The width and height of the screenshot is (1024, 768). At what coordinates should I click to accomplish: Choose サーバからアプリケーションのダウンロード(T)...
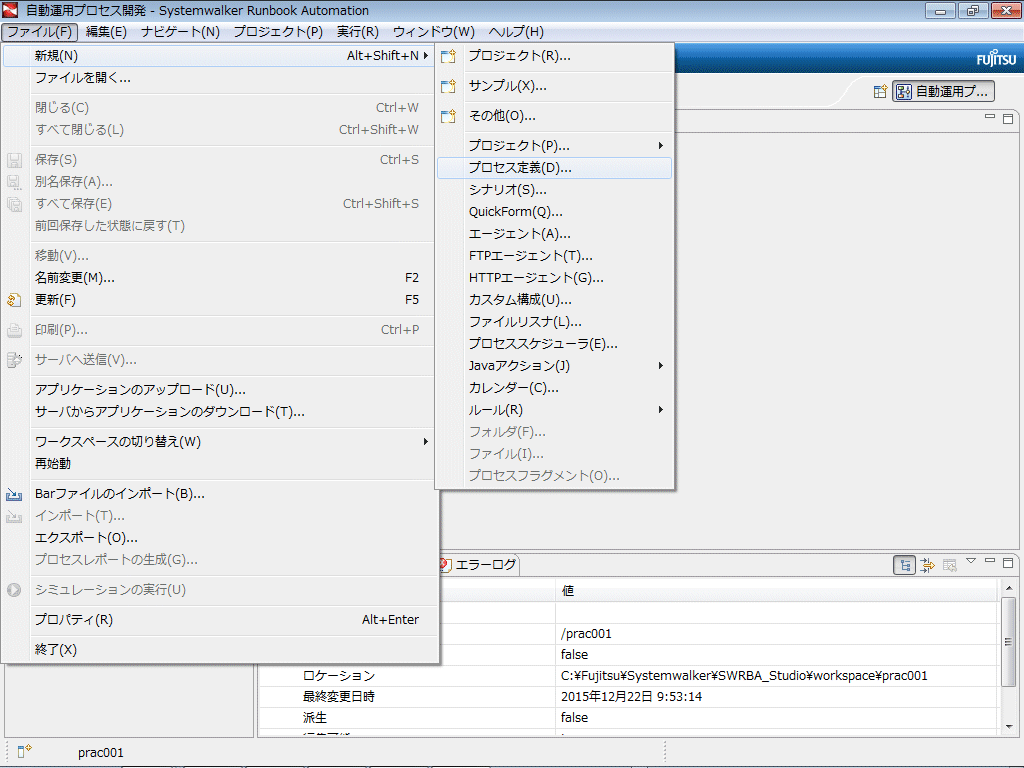coord(218,411)
